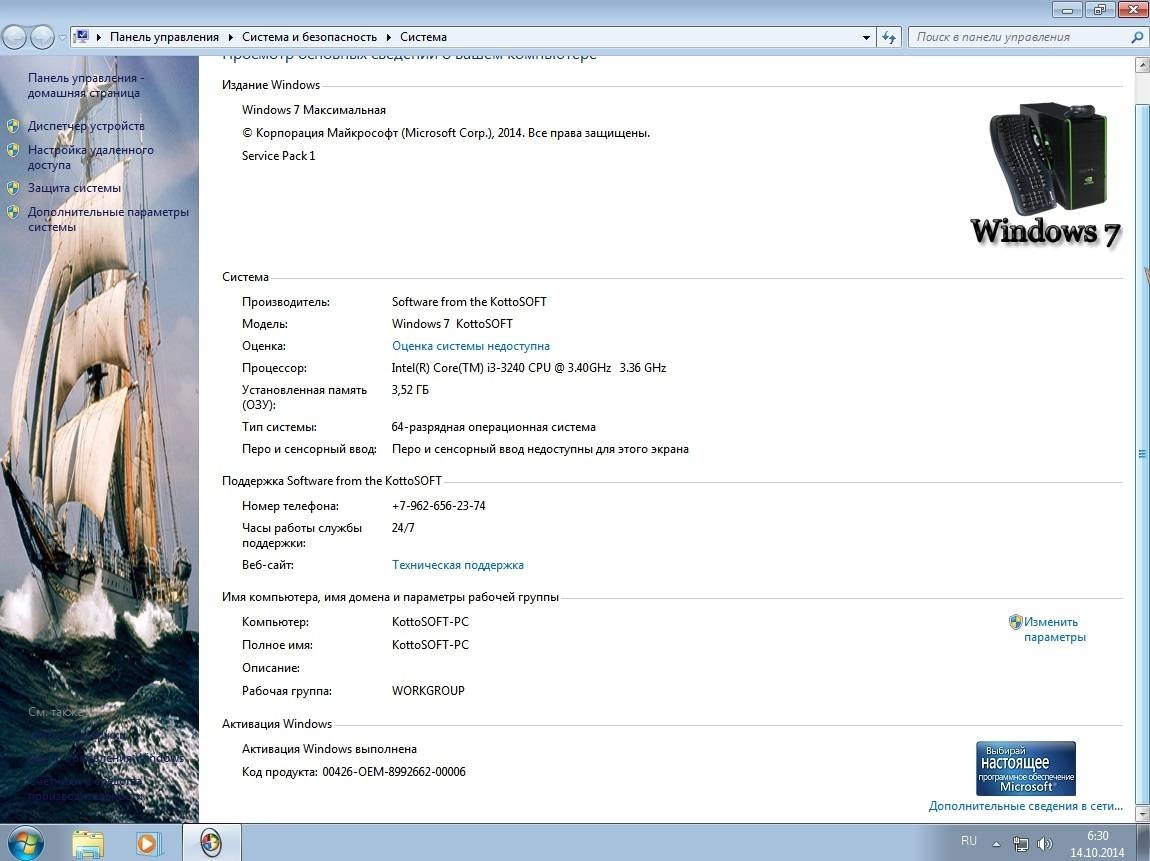The width and height of the screenshot is (1150, 861).
Task: Expand the arrow before Панель управления breadcrumb
Action: tap(98, 37)
